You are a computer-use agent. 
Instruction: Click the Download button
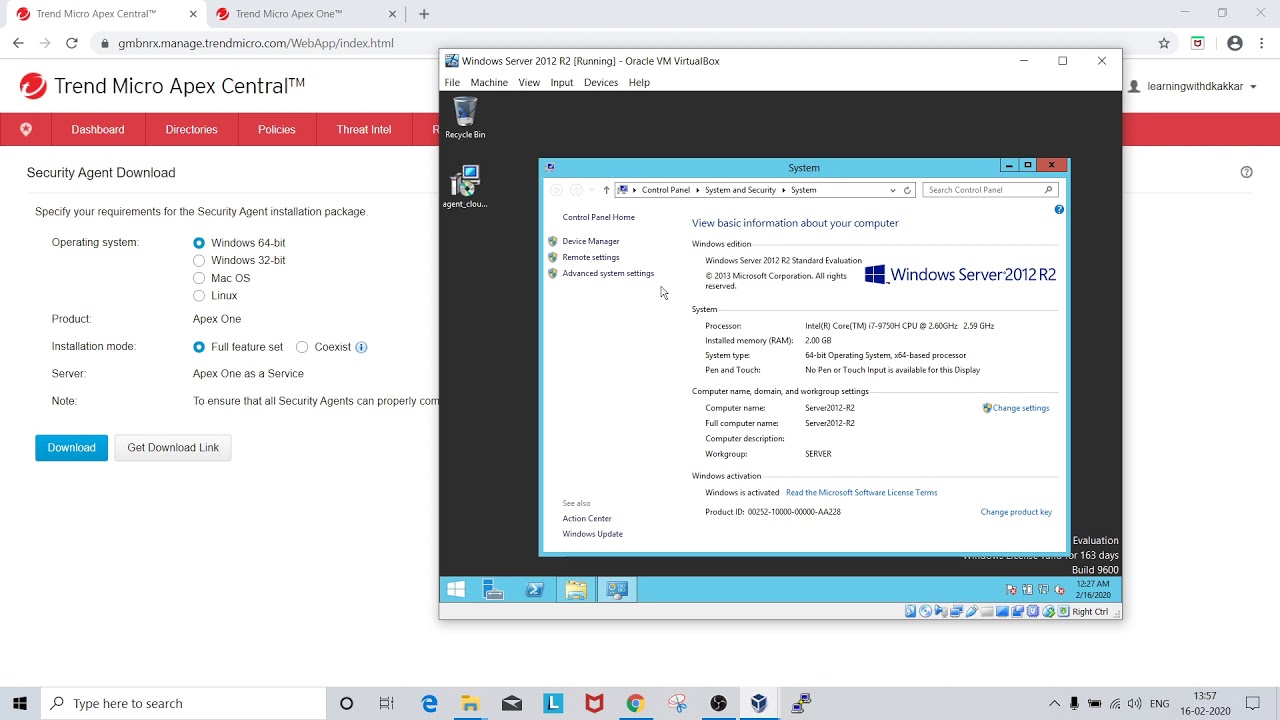point(71,448)
